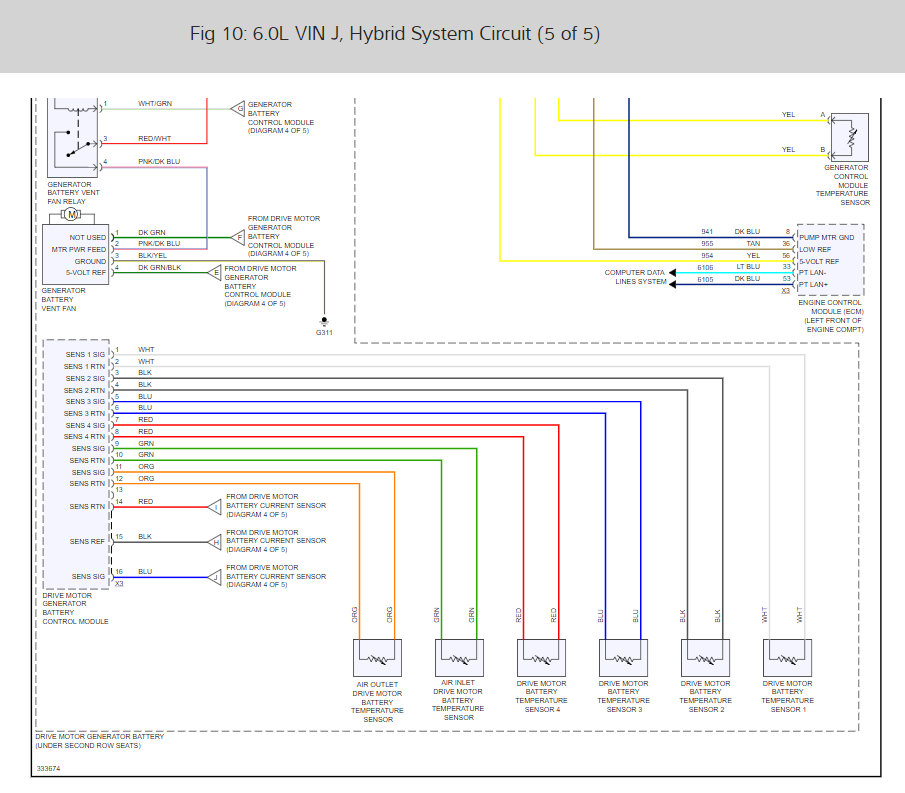The width and height of the screenshot is (905, 793).
Task: Click the 'PT LAN+' ECM pin label
Action: click(813, 285)
